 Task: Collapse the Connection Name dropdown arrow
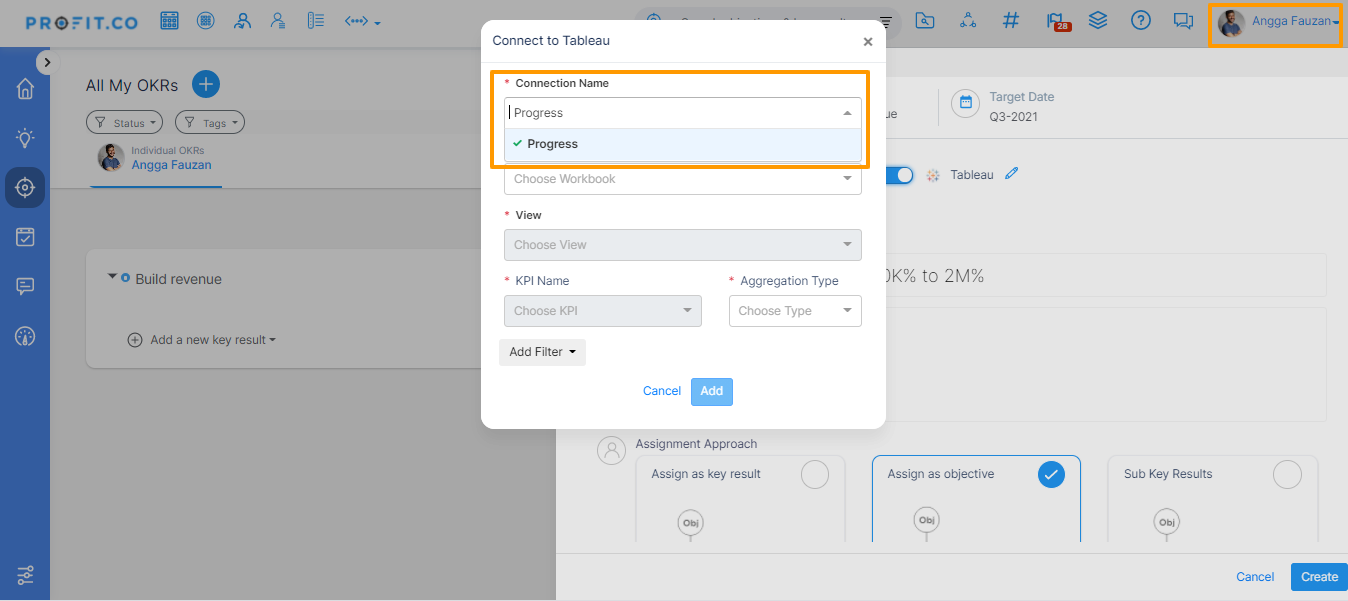pyautogui.click(x=848, y=113)
